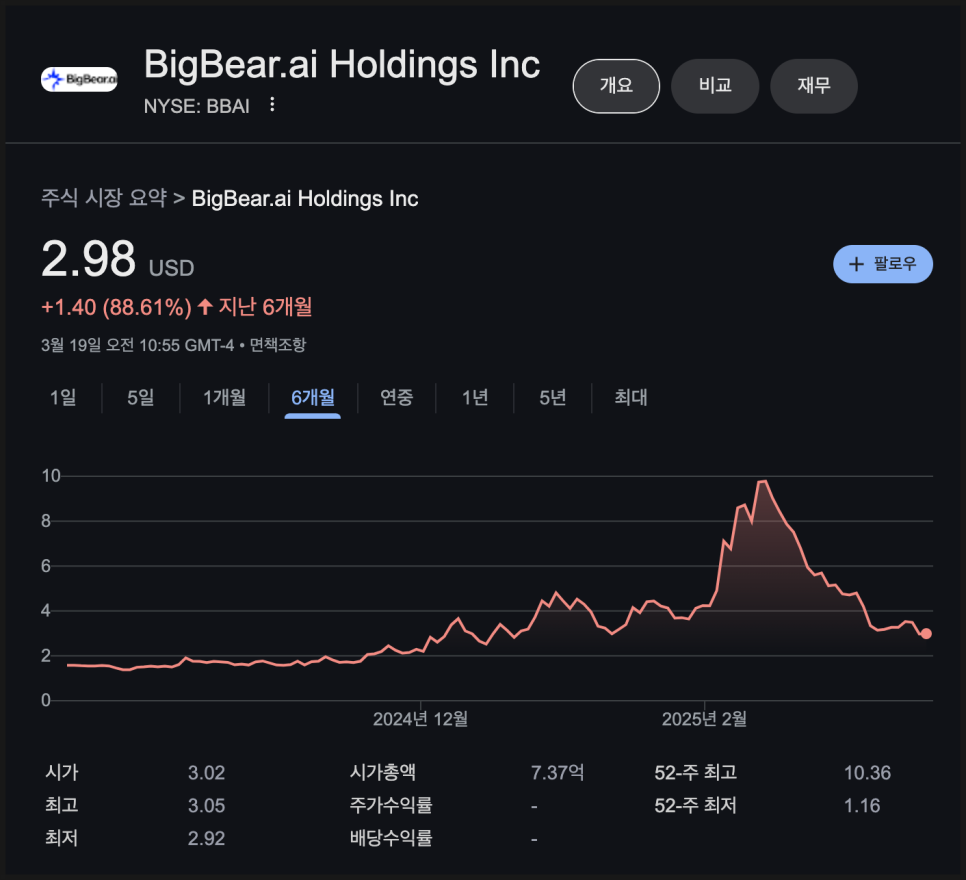Click the 시가 value 3.02
The width and height of the screenshot is (966, 880).
tap(206, 773)
